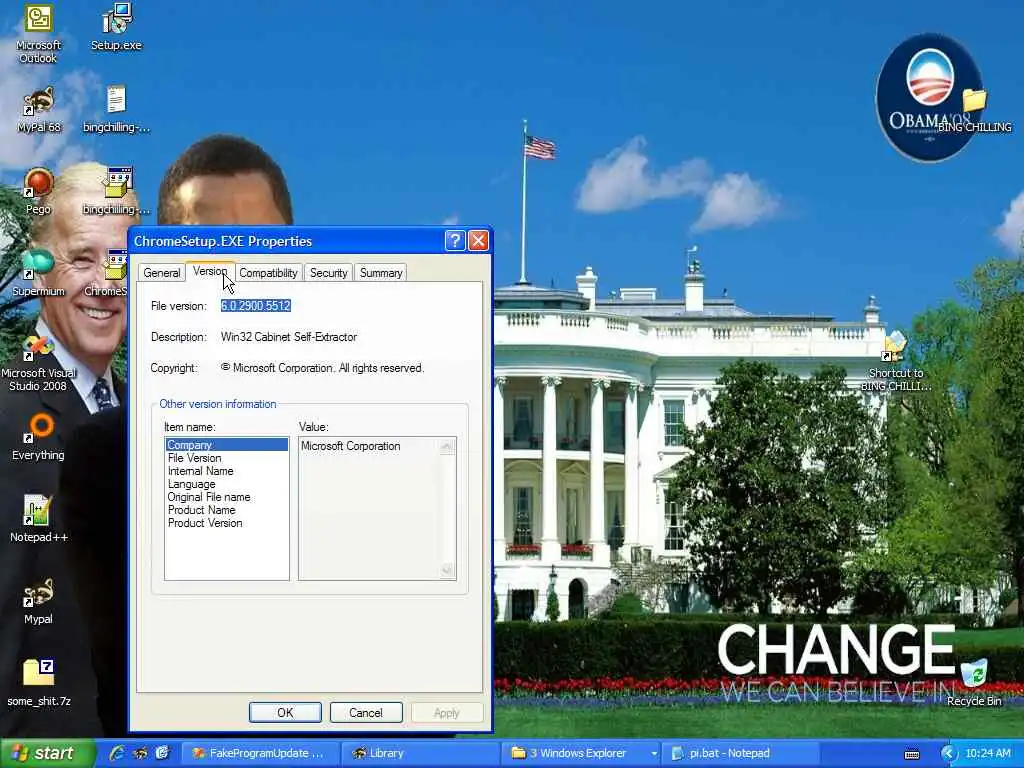Click the Value box scroll down arrow

(x=447, y=570)
